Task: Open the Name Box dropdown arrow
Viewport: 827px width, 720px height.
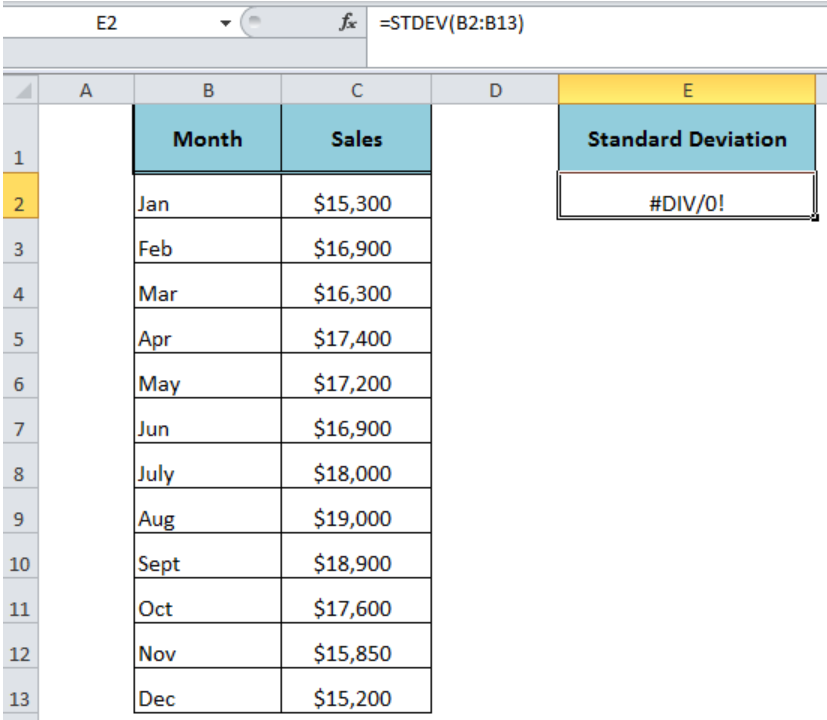Action: (226, 23)
